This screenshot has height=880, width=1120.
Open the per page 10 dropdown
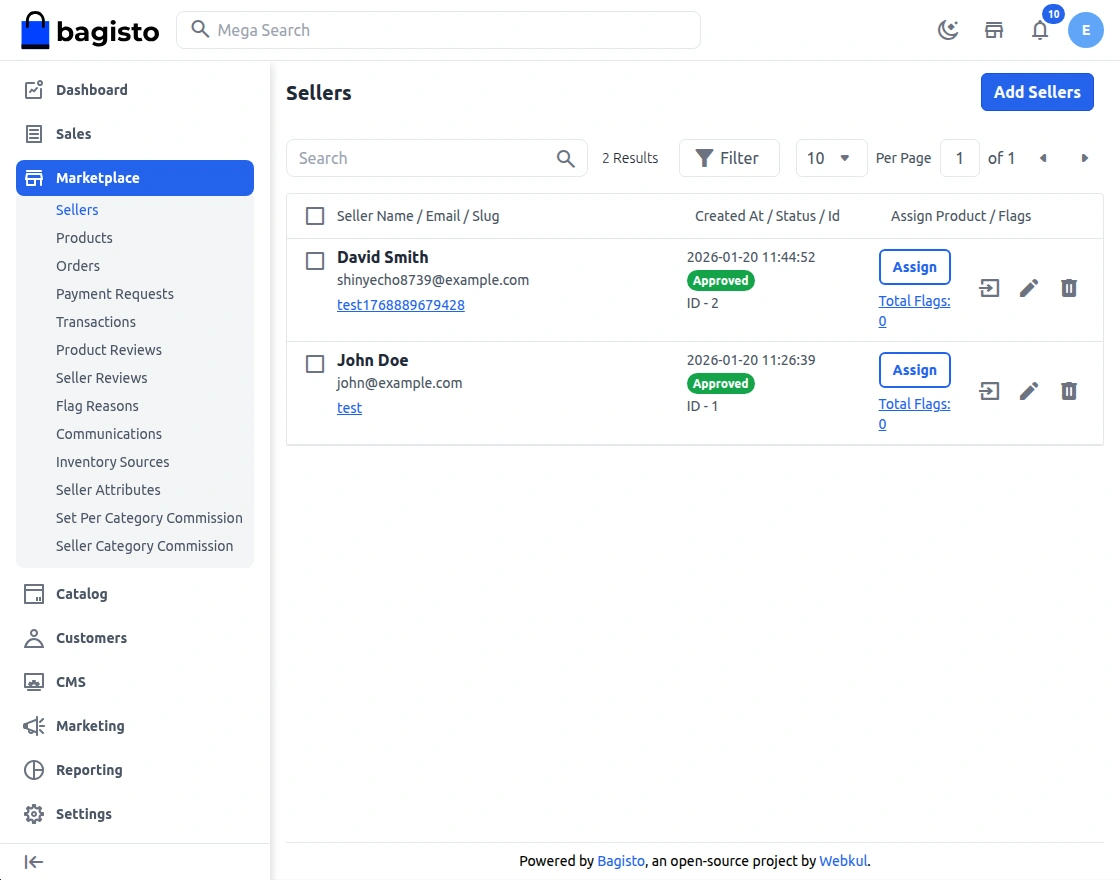[831, 158]
